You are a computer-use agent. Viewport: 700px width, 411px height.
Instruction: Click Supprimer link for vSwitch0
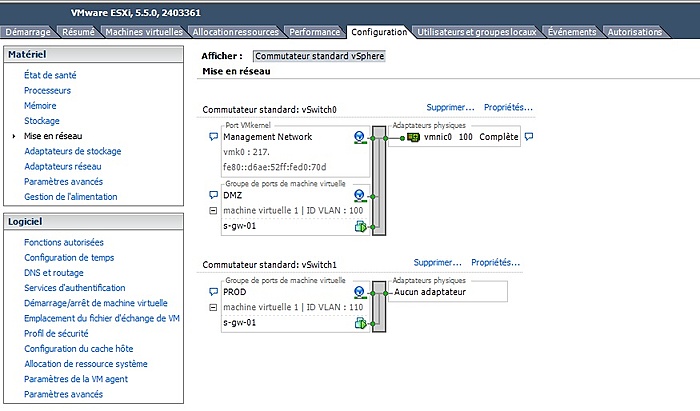tap(450, 107)
